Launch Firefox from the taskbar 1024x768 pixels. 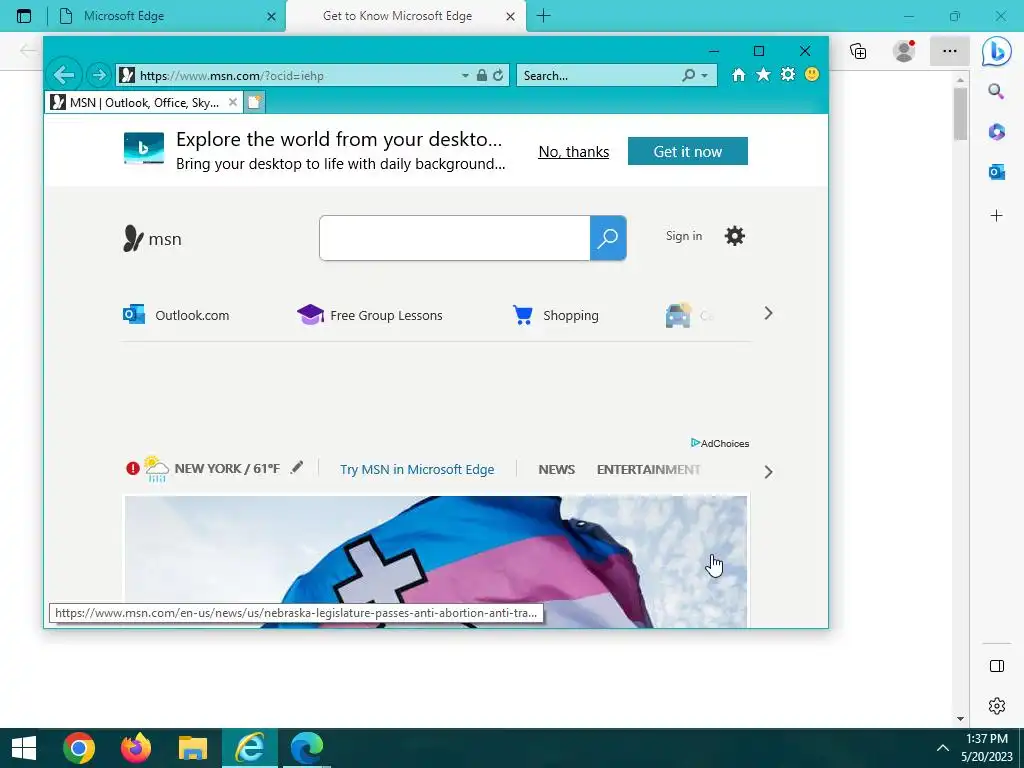[x=136, y=748]
